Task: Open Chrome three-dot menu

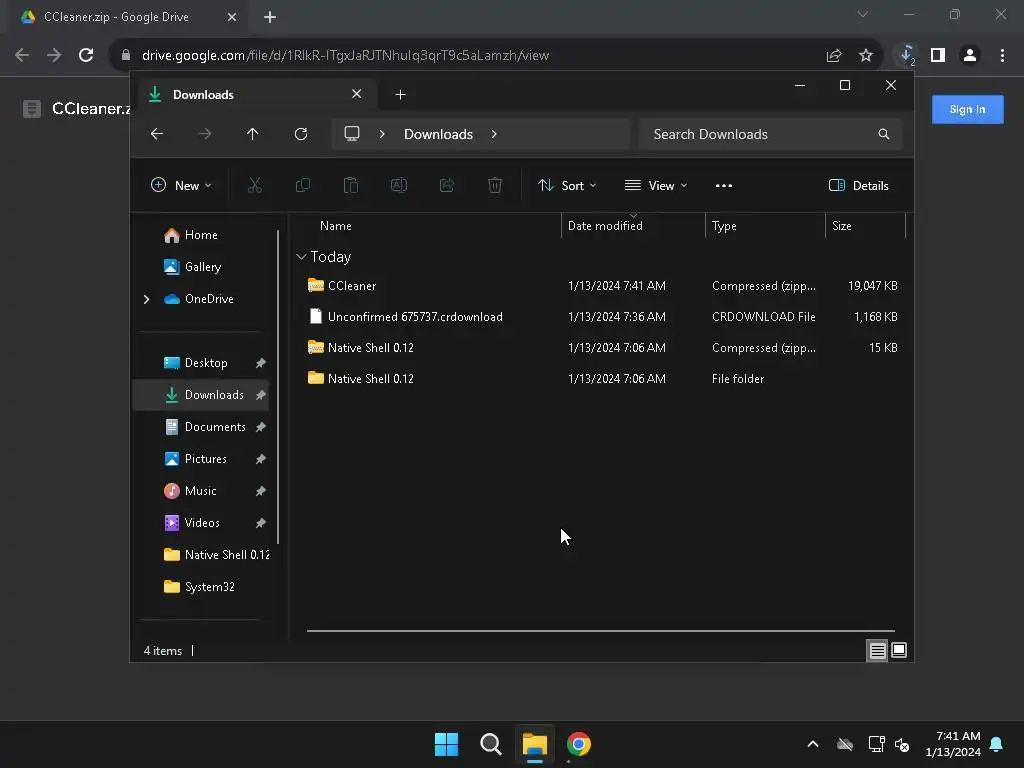Action: [1002, 55]
